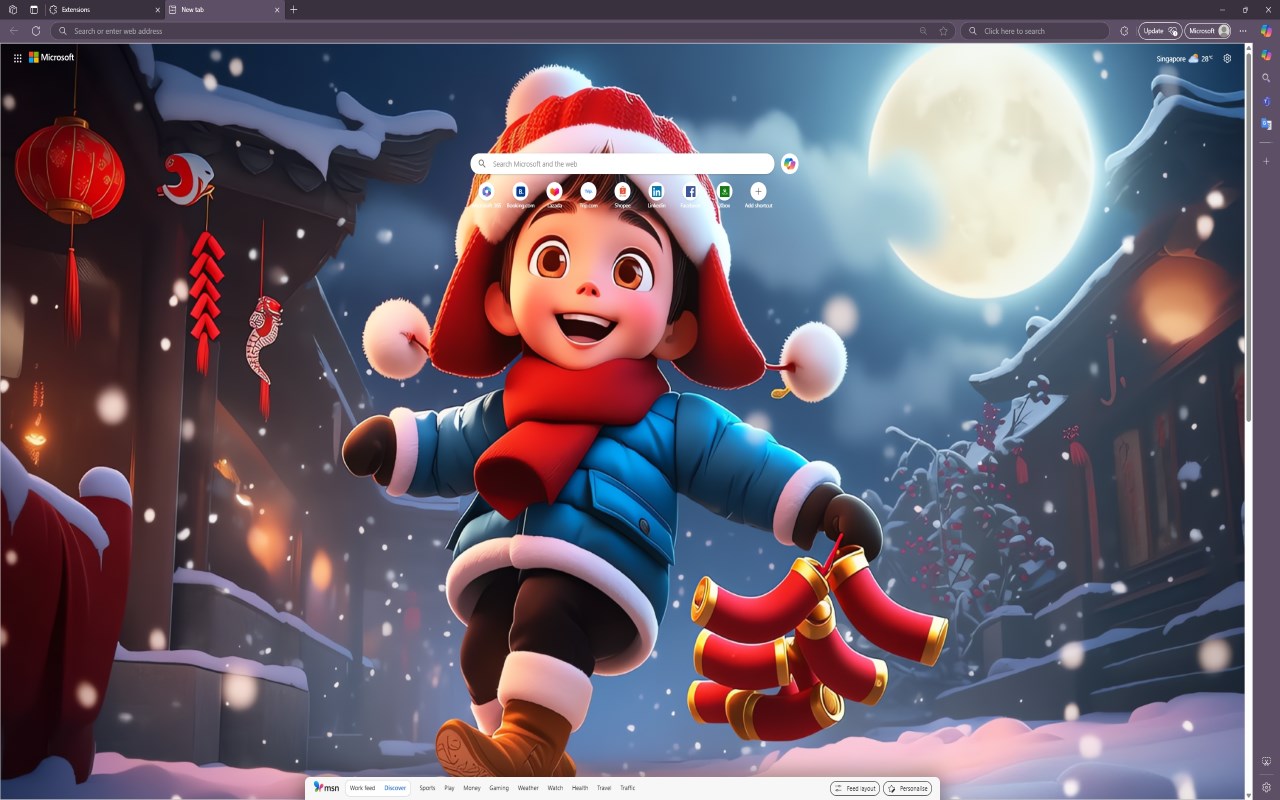Focus the Search Microsoft and the web field
Viewport: 1280px width, 800px height.
tap(622, 164)
